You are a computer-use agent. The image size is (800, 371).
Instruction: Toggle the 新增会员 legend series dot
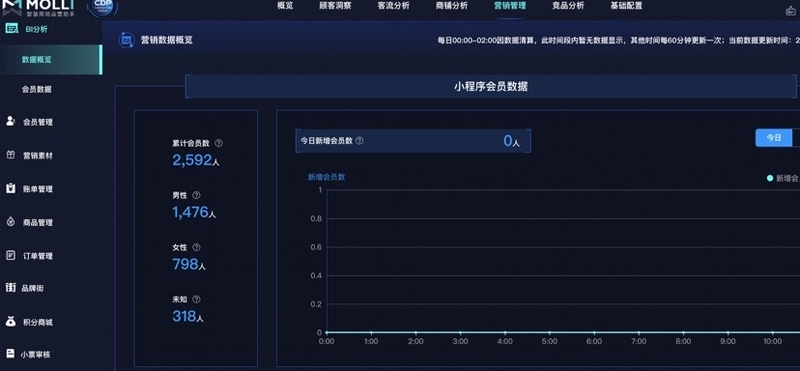coord(770,178)
